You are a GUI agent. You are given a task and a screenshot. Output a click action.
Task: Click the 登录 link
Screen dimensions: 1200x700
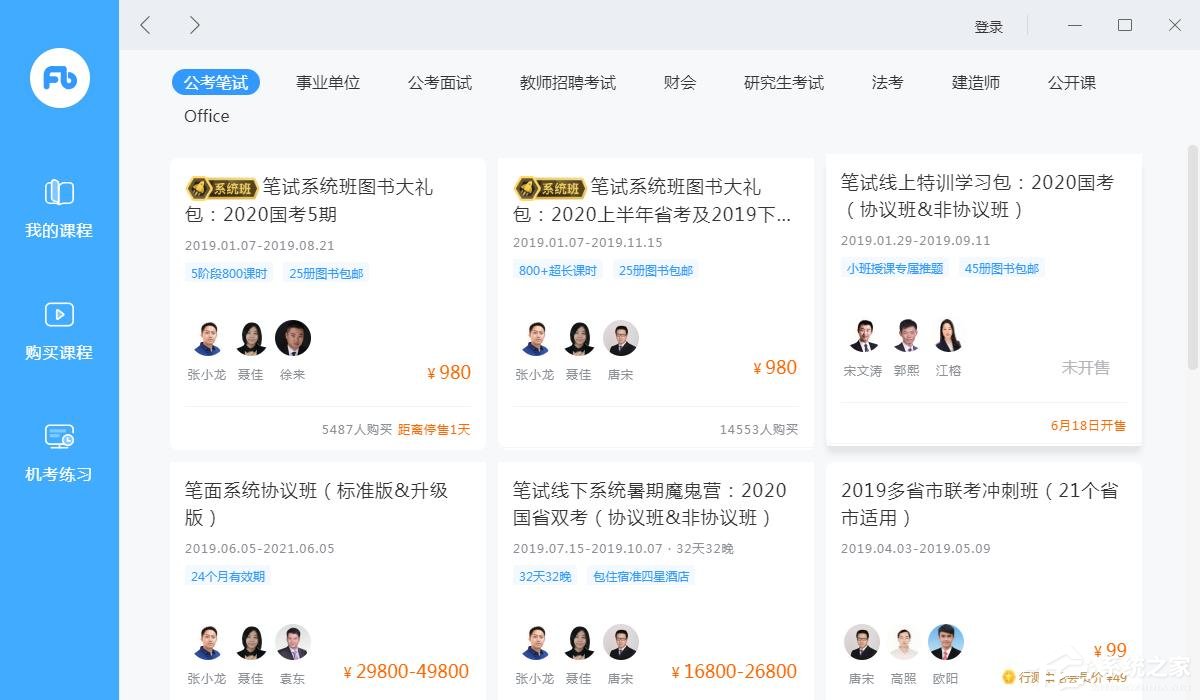click(x=989, y=26)
